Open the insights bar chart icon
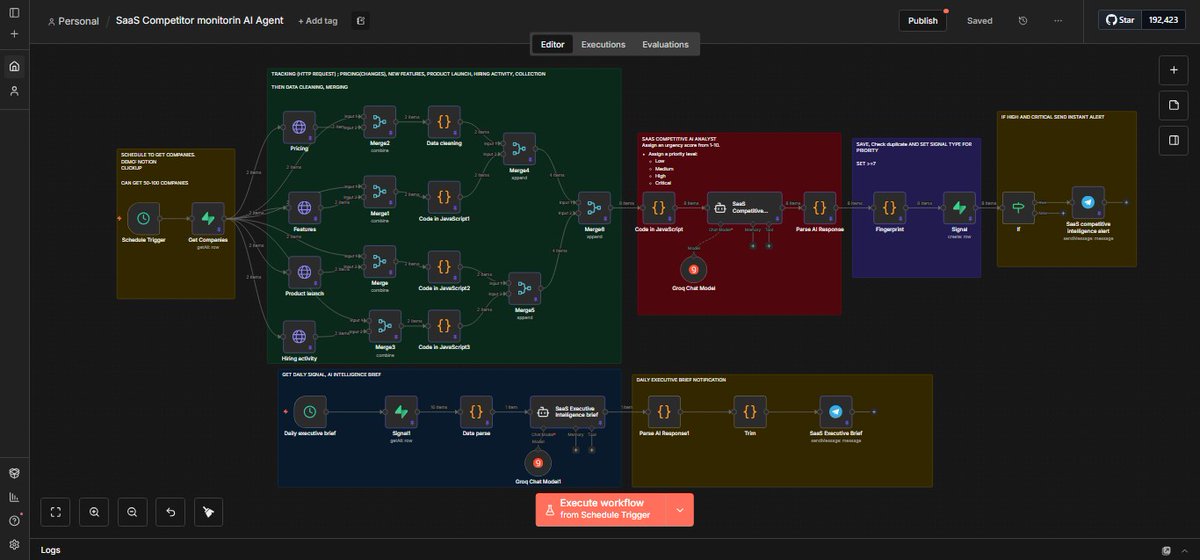The image size is (1200, 560). coord(14,497)
